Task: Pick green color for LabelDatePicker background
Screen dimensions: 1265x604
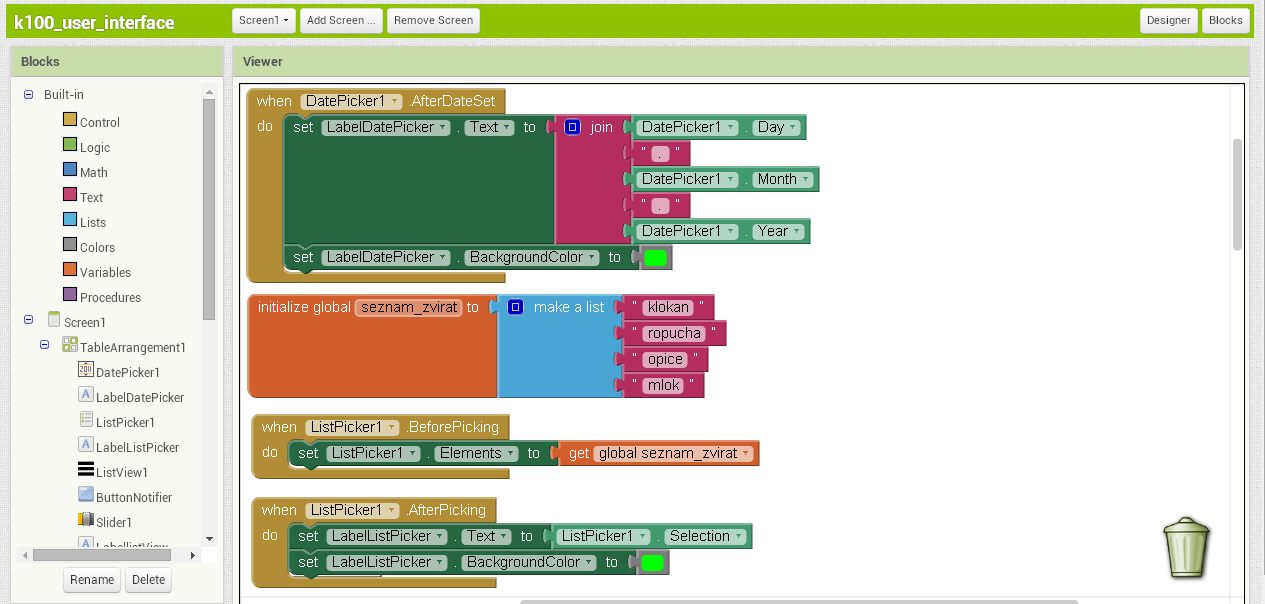Action: coord(655,258)
